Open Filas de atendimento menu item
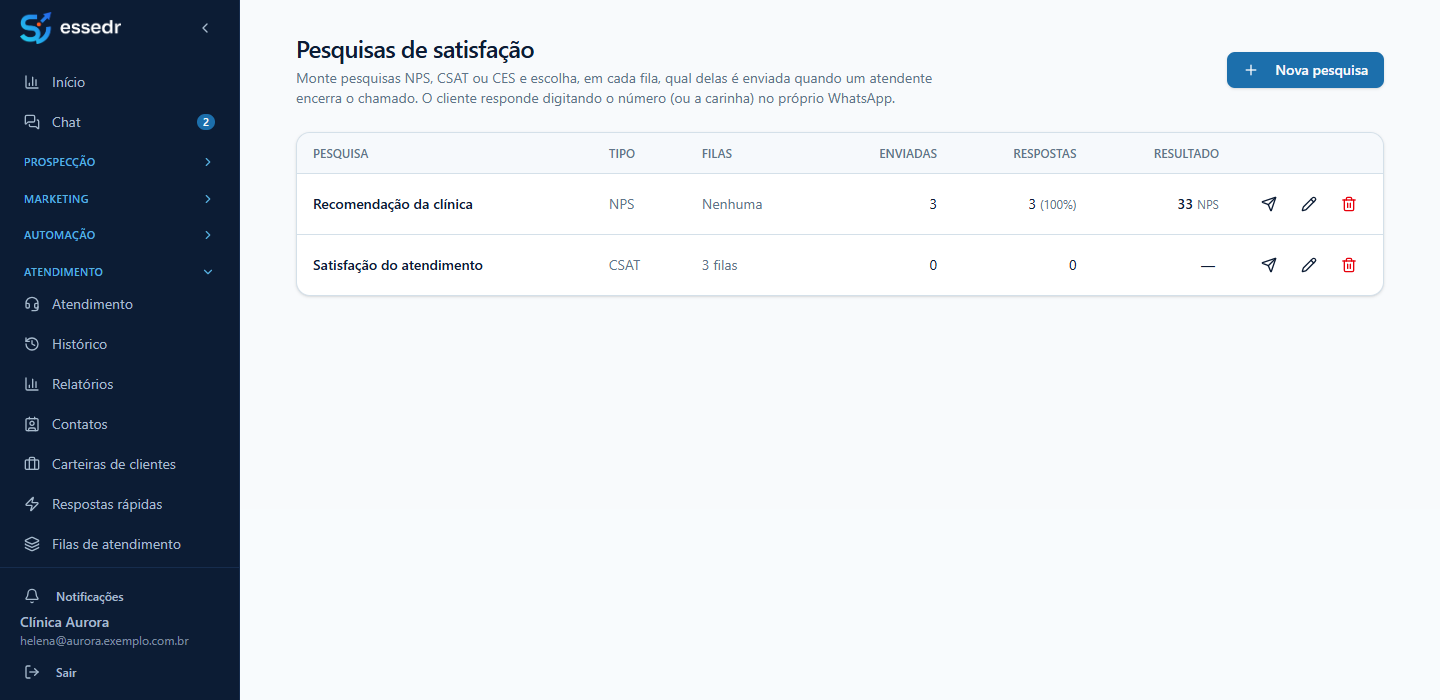 [120, 544]
